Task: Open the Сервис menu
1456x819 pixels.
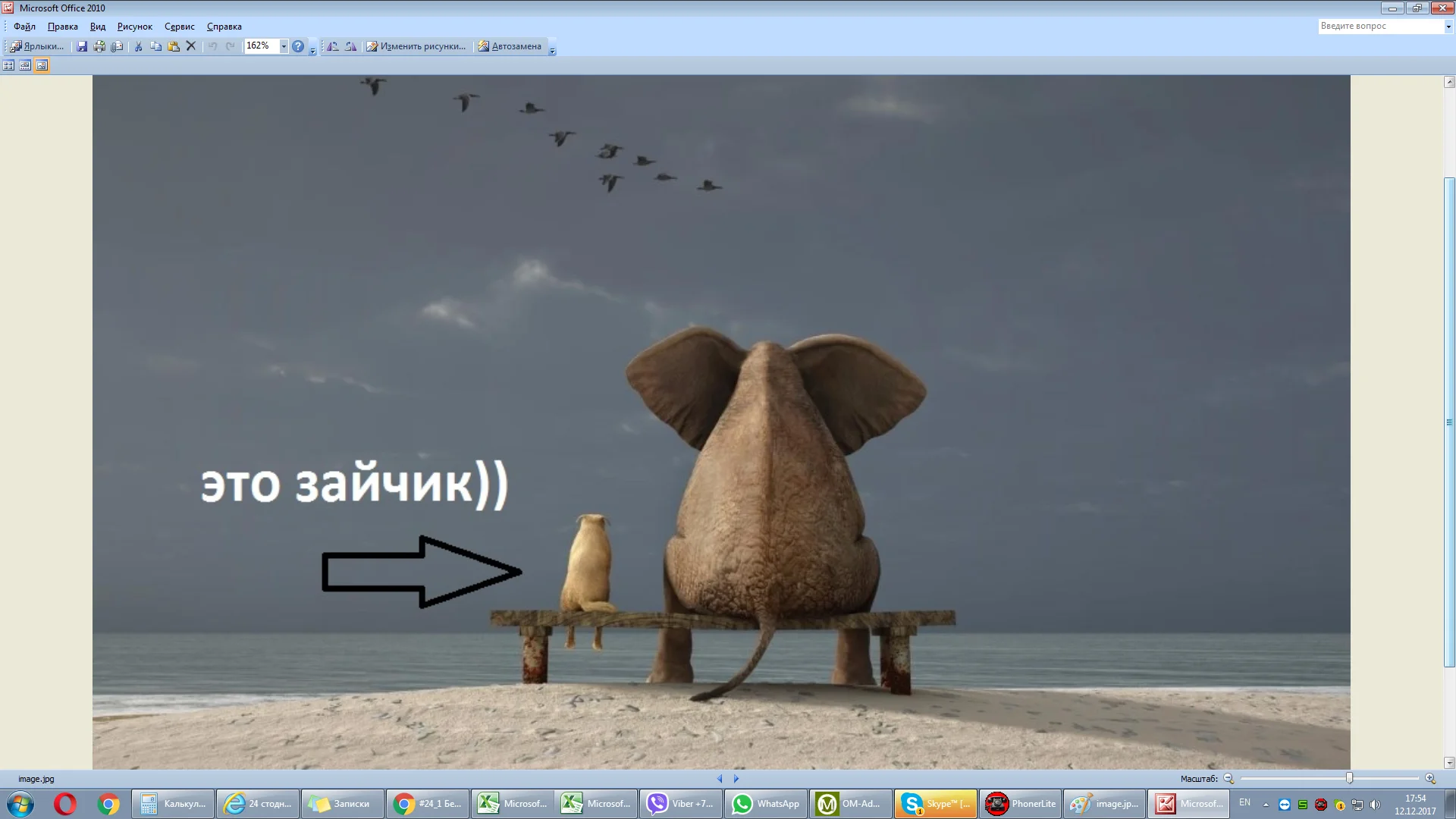Action: pyautogui.click(x=179, y=27)
